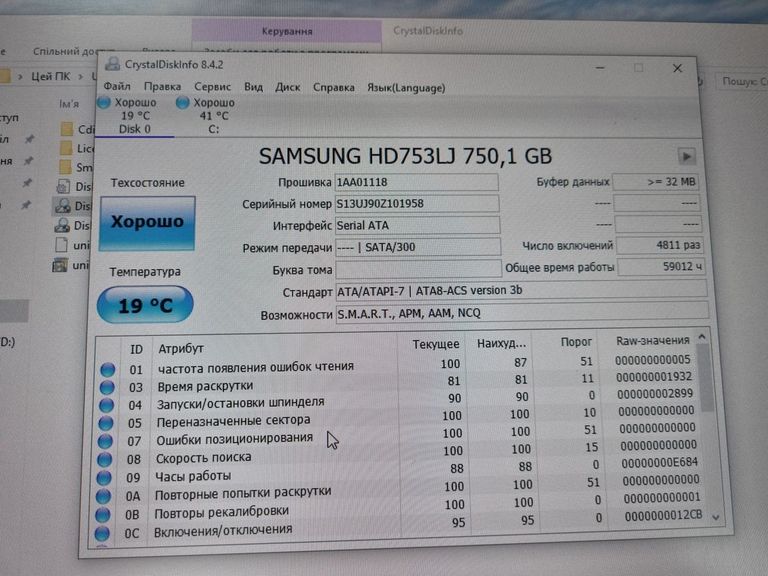Click status orb of attribute 03

(x=107, y=388)
